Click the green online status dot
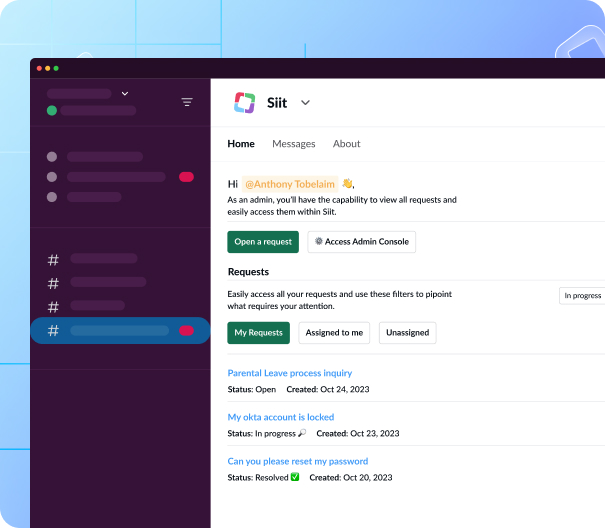The height and width of the screenshot is (528, 605). click(52, 111)
